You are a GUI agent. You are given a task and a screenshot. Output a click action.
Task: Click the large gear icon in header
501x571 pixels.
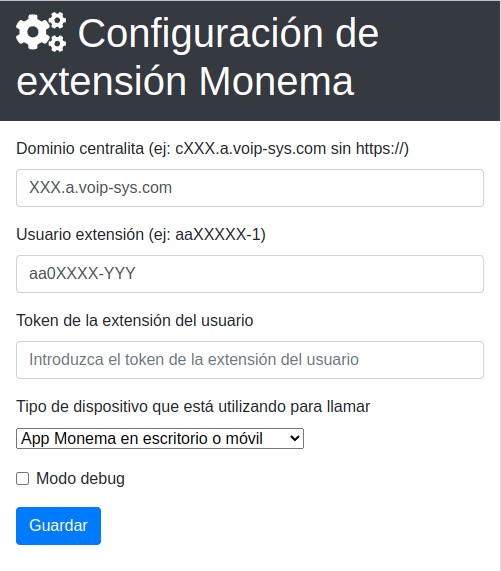tap(33, 32)
